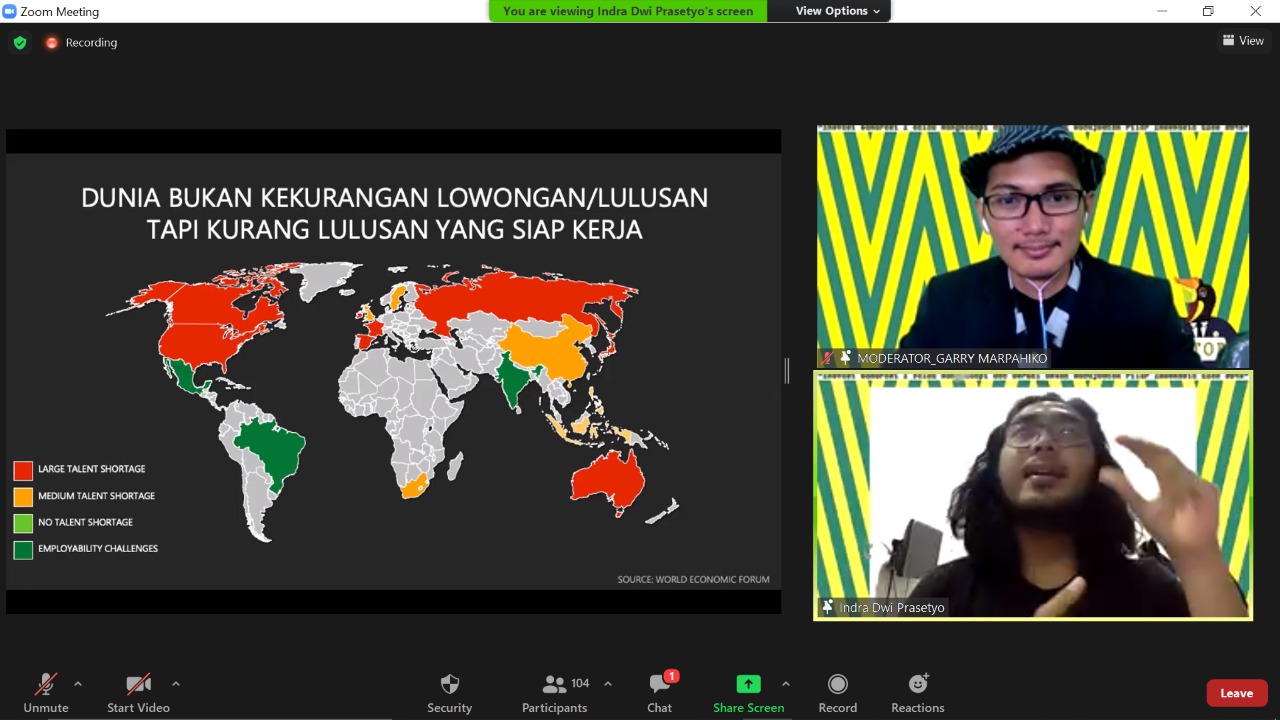Select the moderator Garry Marpahiko video tile
Image resolution: width=1280 pixels, height=720 pixels.
pos(1032,245)
